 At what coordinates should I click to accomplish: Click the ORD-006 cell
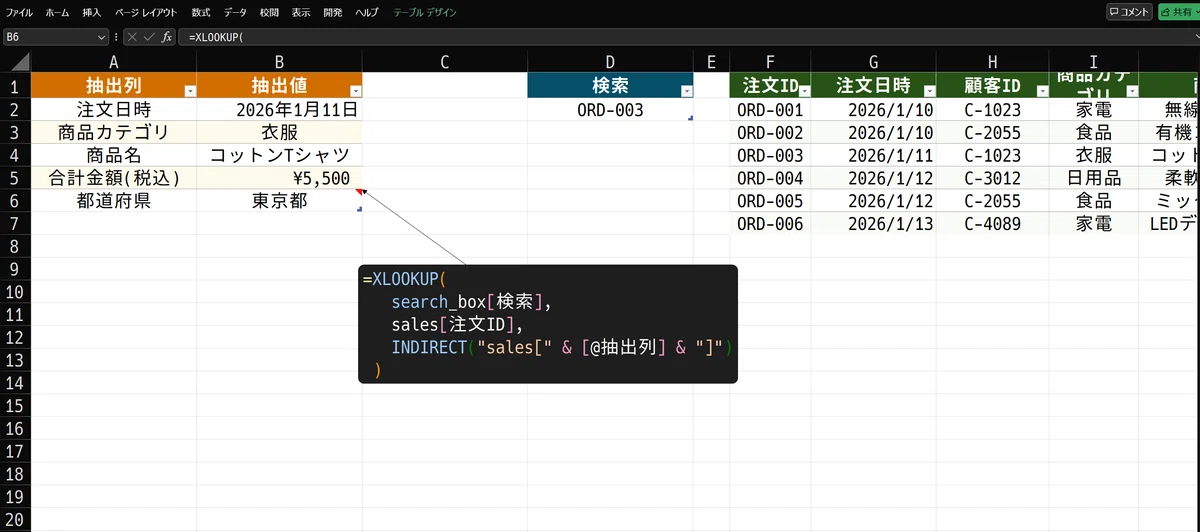pos(770,224)
